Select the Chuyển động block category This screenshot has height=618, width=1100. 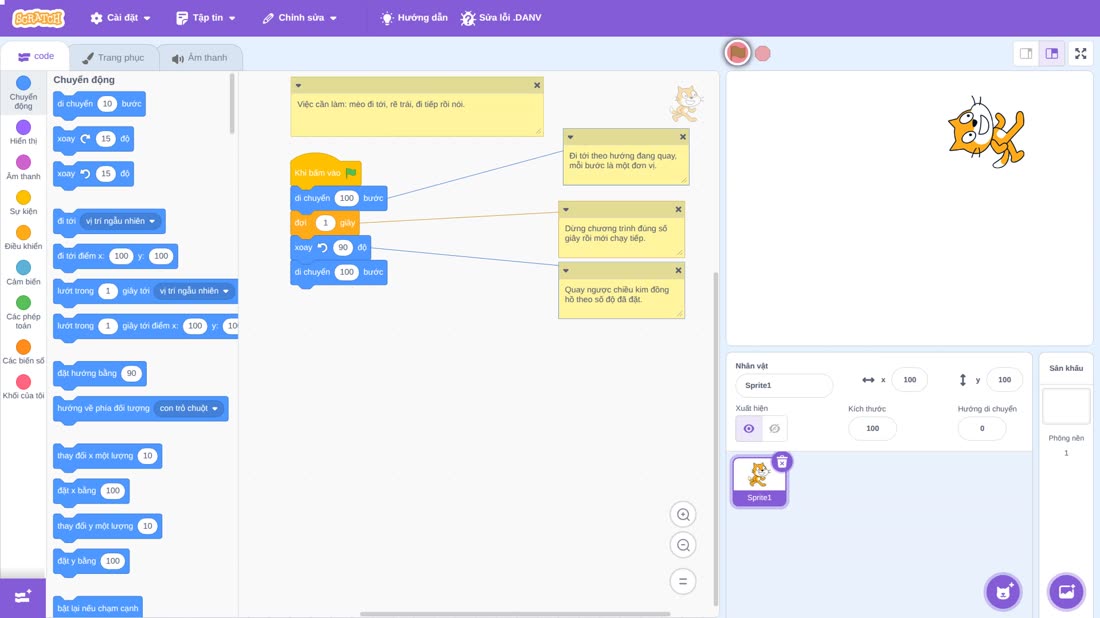23,93
